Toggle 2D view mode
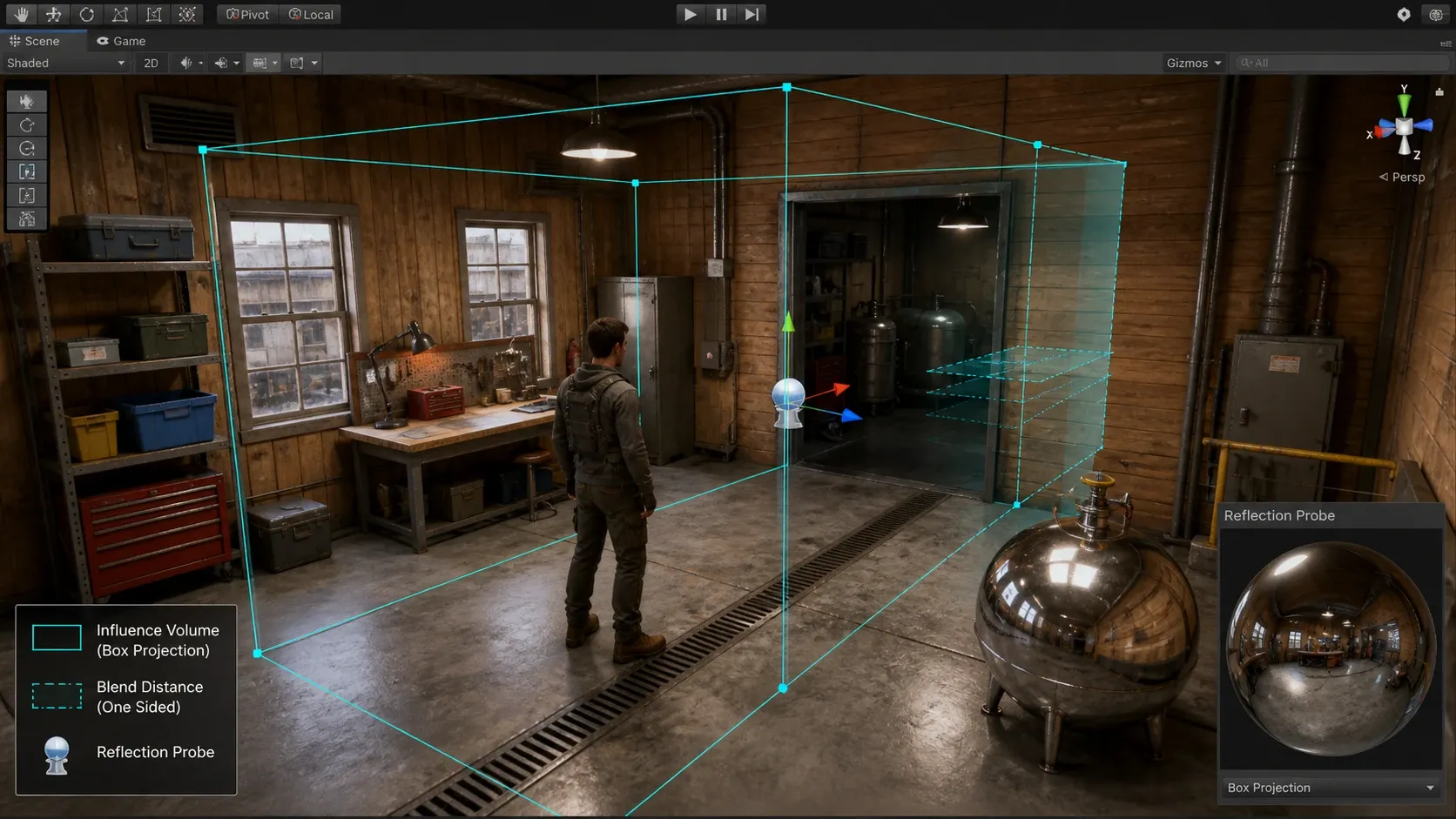 coord(151,63)
